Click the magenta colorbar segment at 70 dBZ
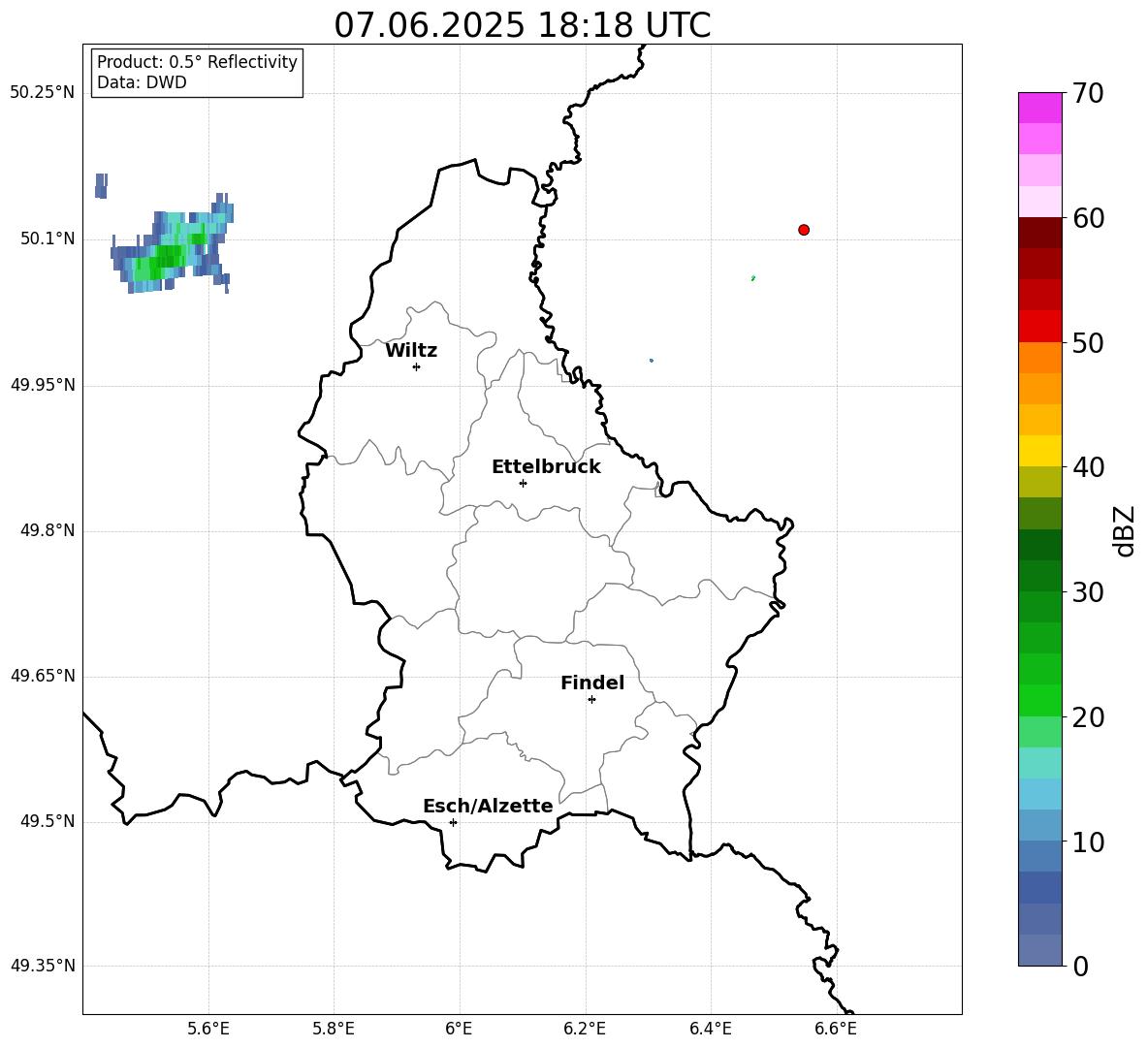The width and height of the screenshot is (1148, 1048). coord(1039,108)
